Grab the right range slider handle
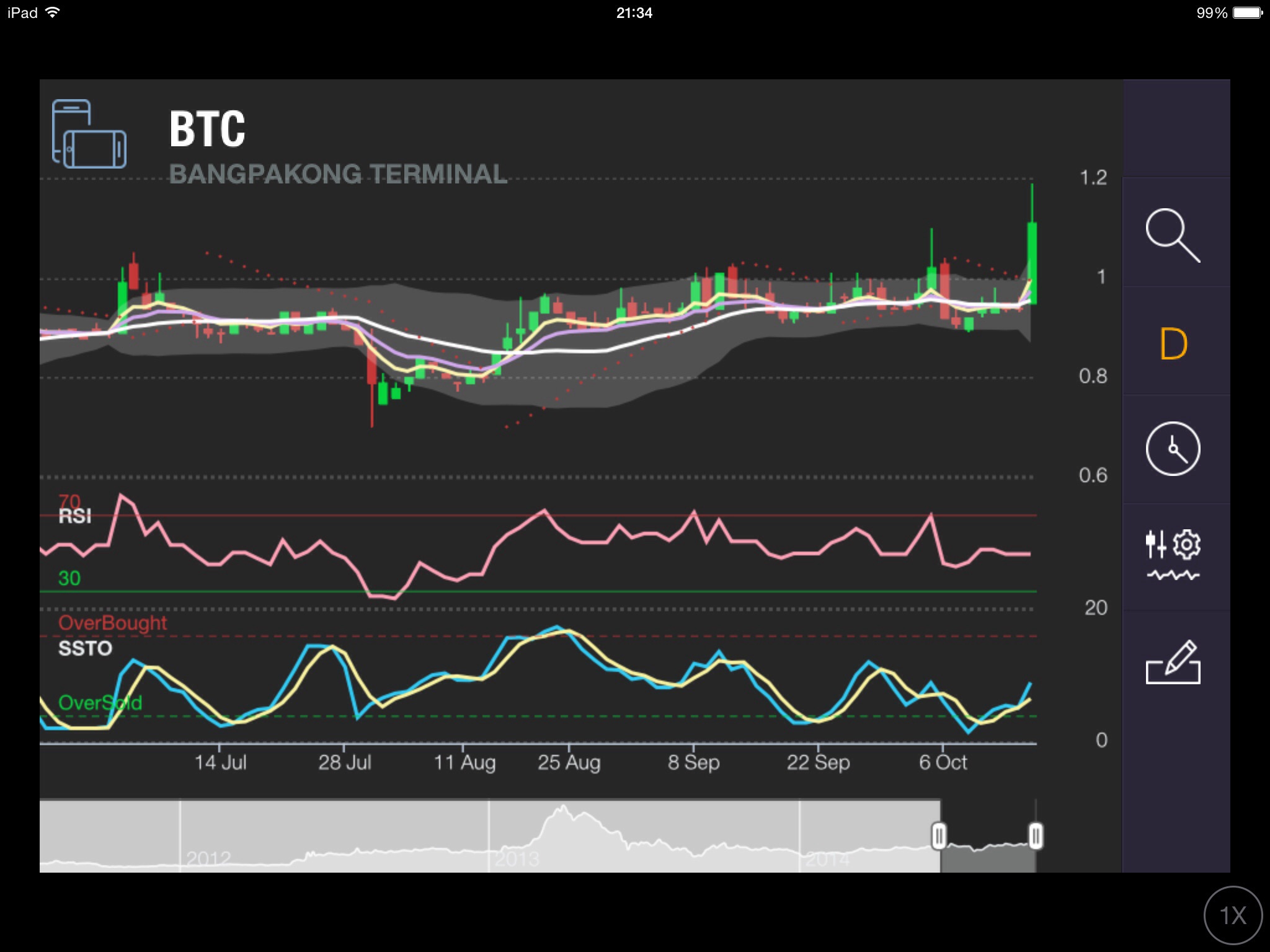 click(x=1036, y=836)
